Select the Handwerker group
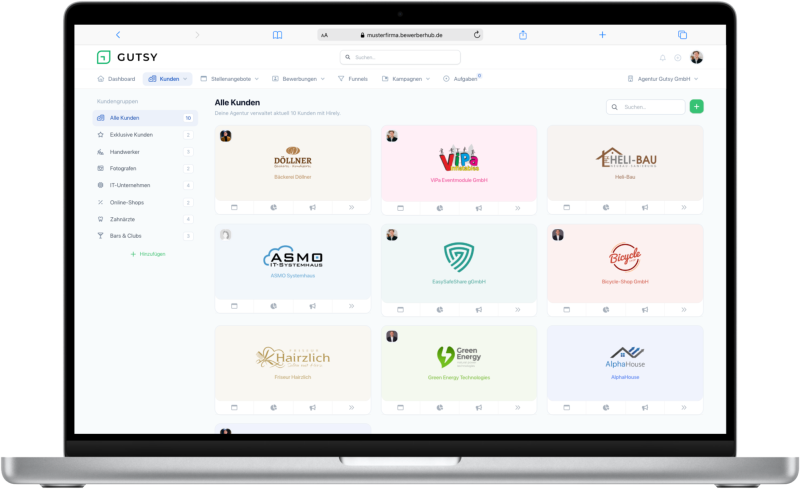The width and height of the screenshot is (800, 489). point(145,152)
